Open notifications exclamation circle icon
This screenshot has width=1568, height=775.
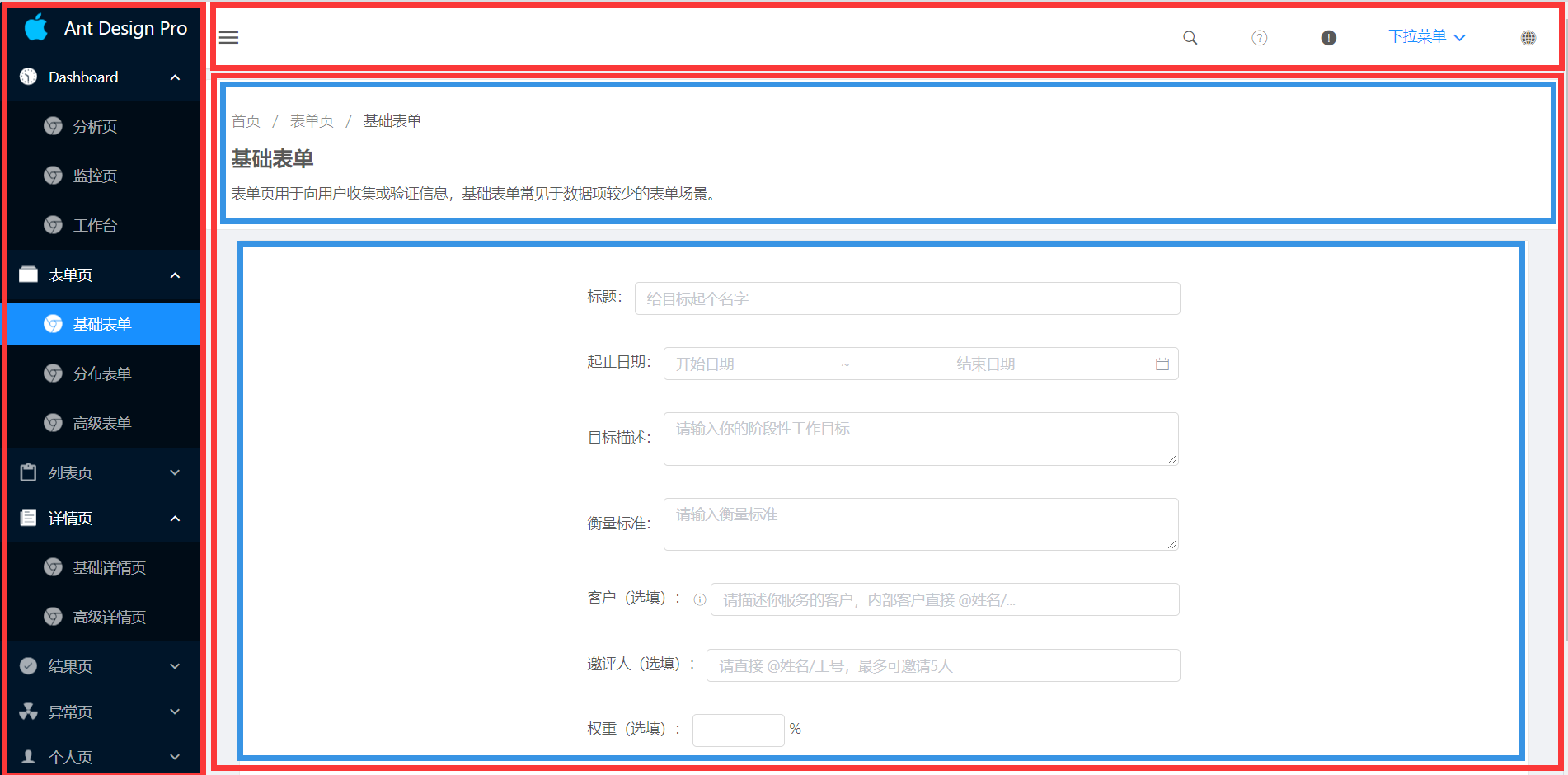pos(1328,37)
